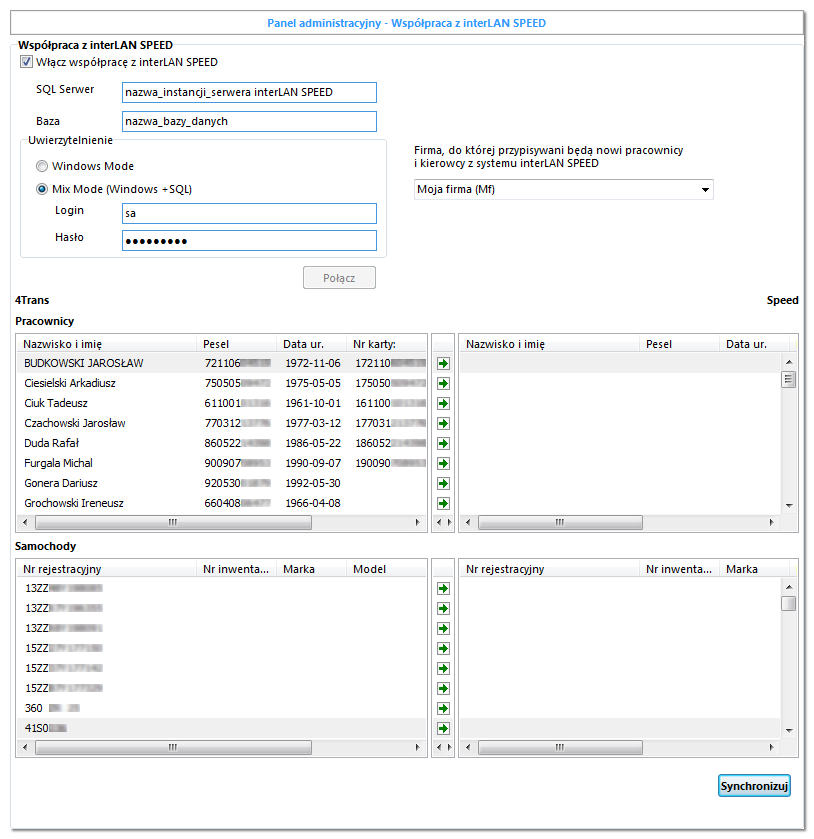This screenshot has width=814, height=839.
Task: Click vertical scrollbar thumb in Speed cars
Action: tap(788, 604)
